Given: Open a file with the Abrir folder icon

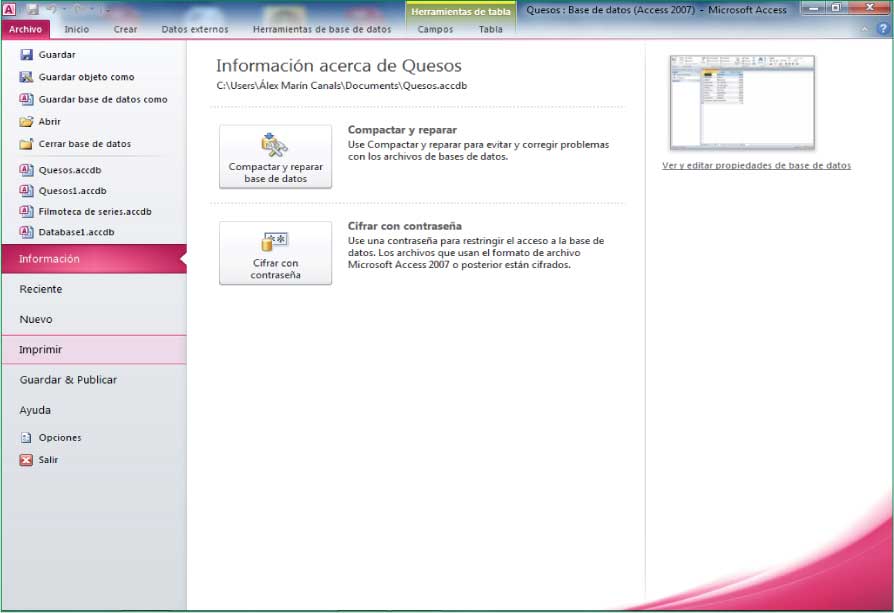Looking at the screenshot, I should [x=27, y=122].
